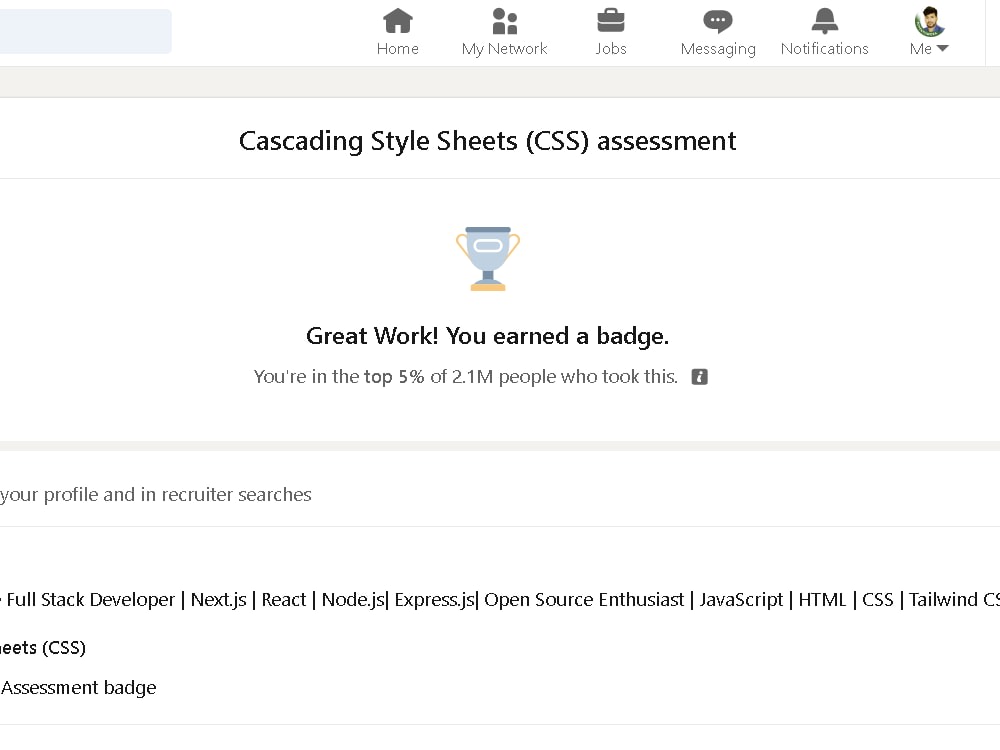1000x750 pixels.
Task: Click the info icon beside top 5%
Action: click(699, 377)
